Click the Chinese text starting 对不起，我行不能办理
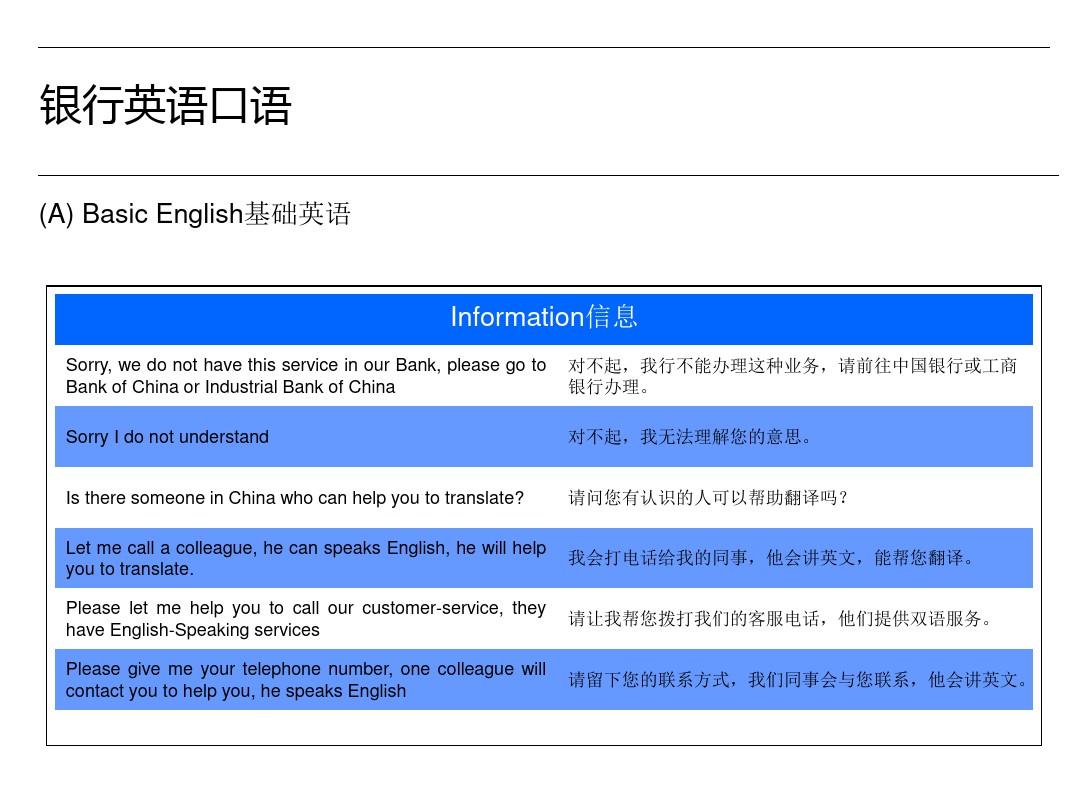1080x810 pixels. [792, 375]
